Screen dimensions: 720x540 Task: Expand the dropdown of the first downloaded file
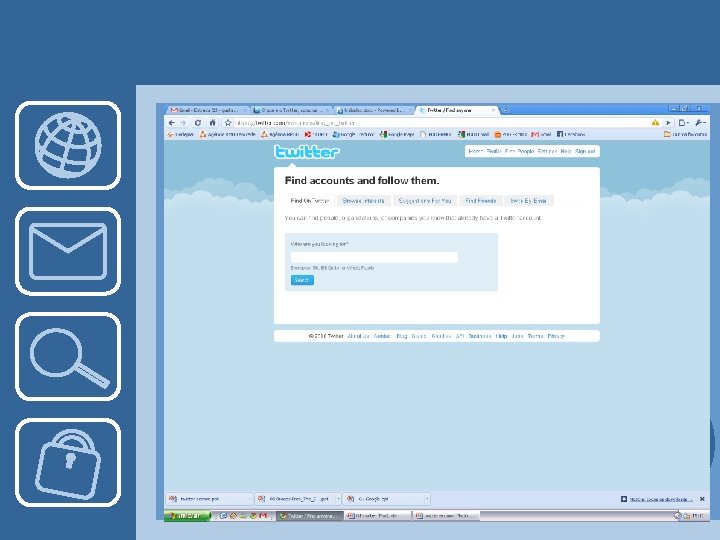pos(249,499)
